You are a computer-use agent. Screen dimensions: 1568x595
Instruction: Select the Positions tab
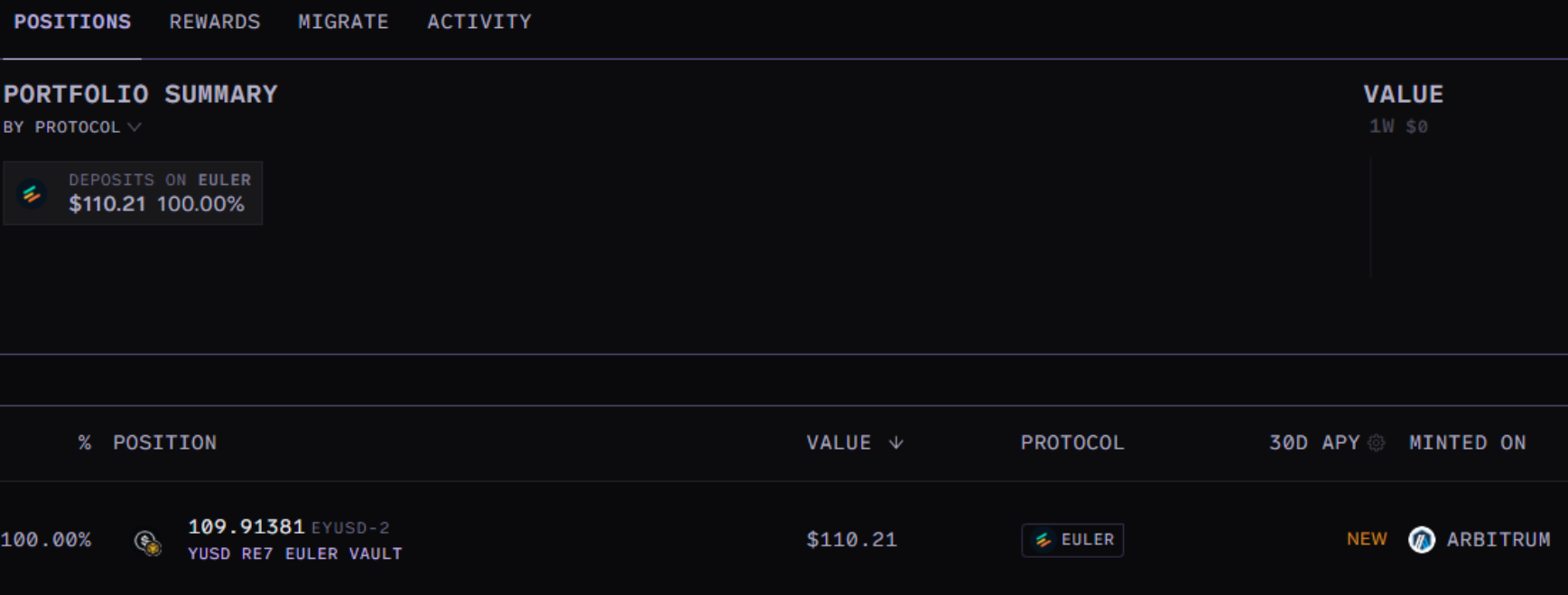pos(72,22)
